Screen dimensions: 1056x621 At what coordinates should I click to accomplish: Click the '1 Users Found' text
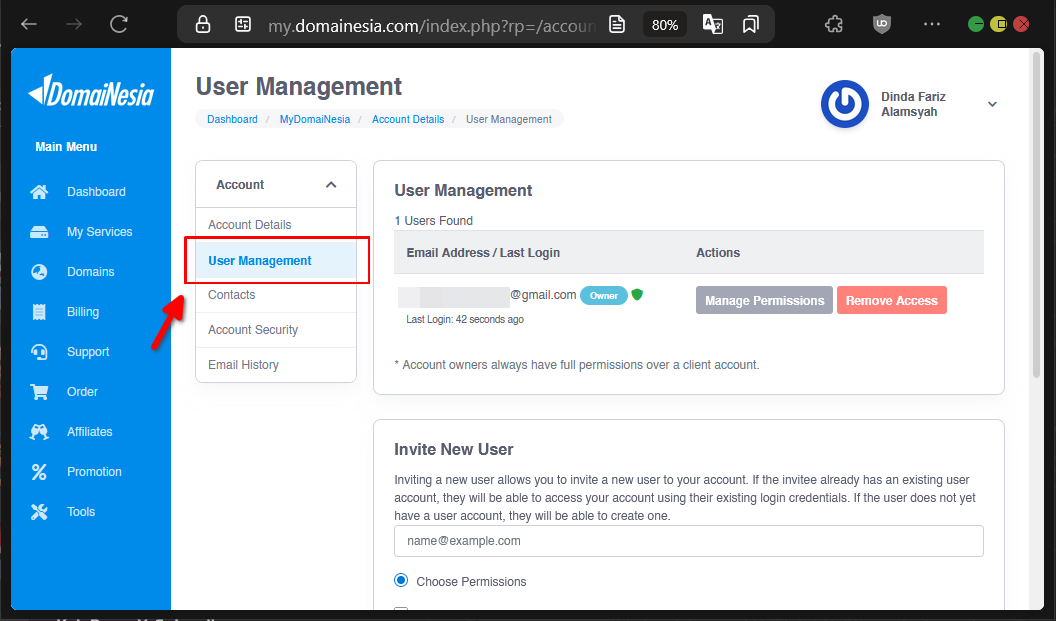(434, 221)
